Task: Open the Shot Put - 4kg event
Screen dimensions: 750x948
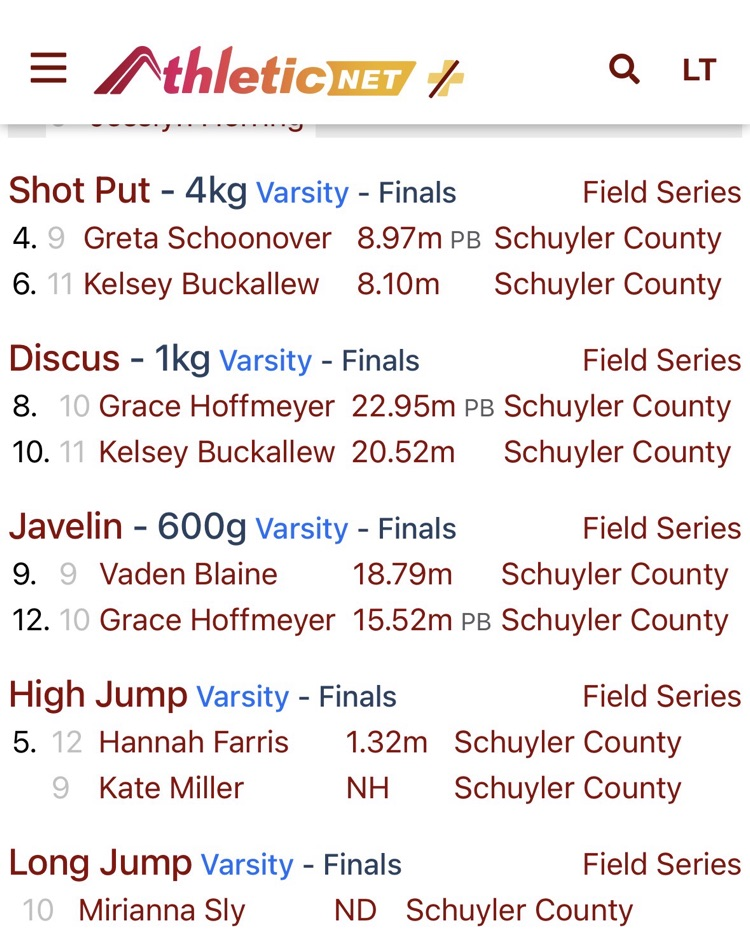Action: click(128, 191)
